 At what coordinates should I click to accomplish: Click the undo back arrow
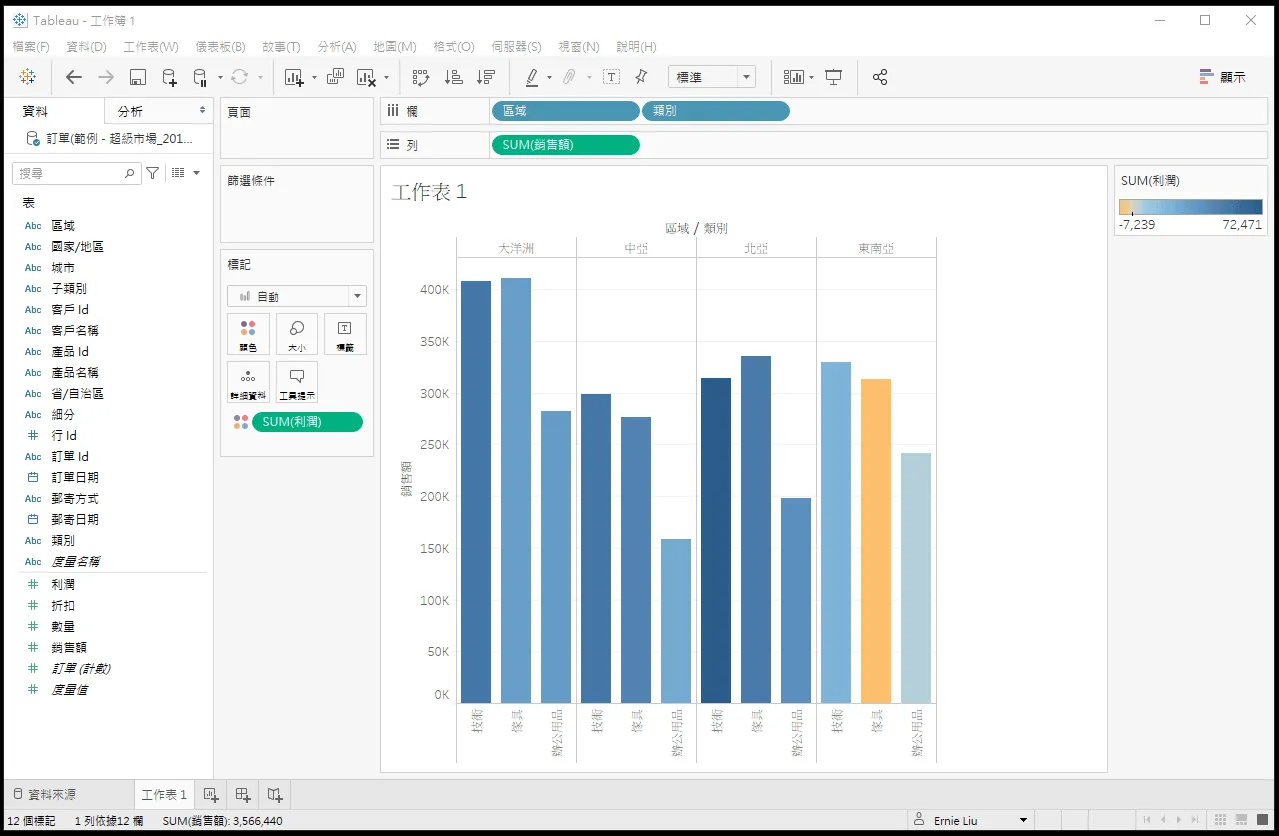[x=73, y=77]
